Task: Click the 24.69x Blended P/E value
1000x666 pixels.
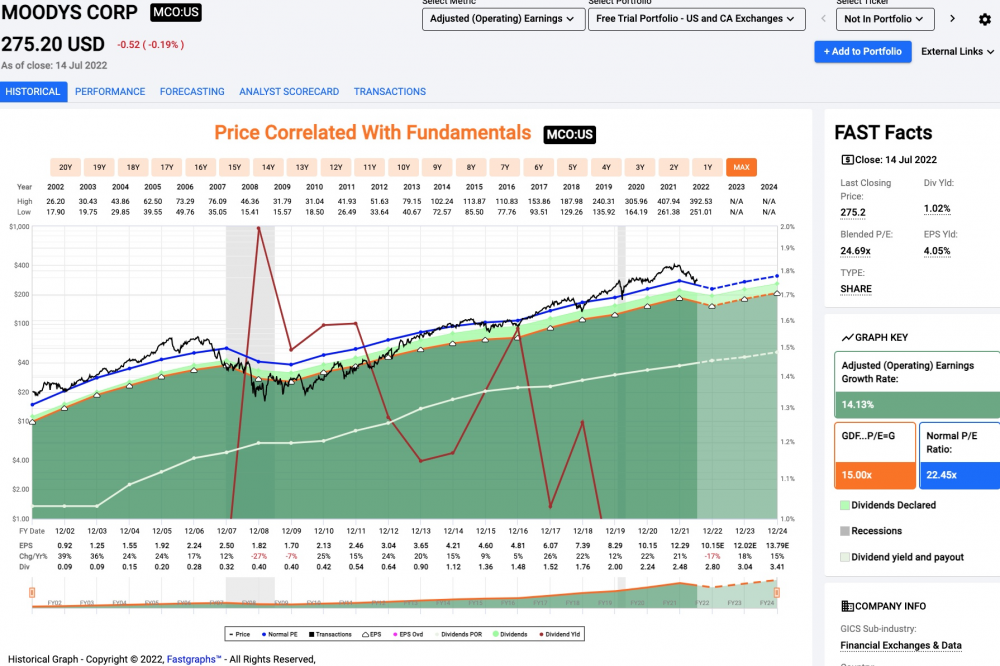Action: click(x=855, y=251)
